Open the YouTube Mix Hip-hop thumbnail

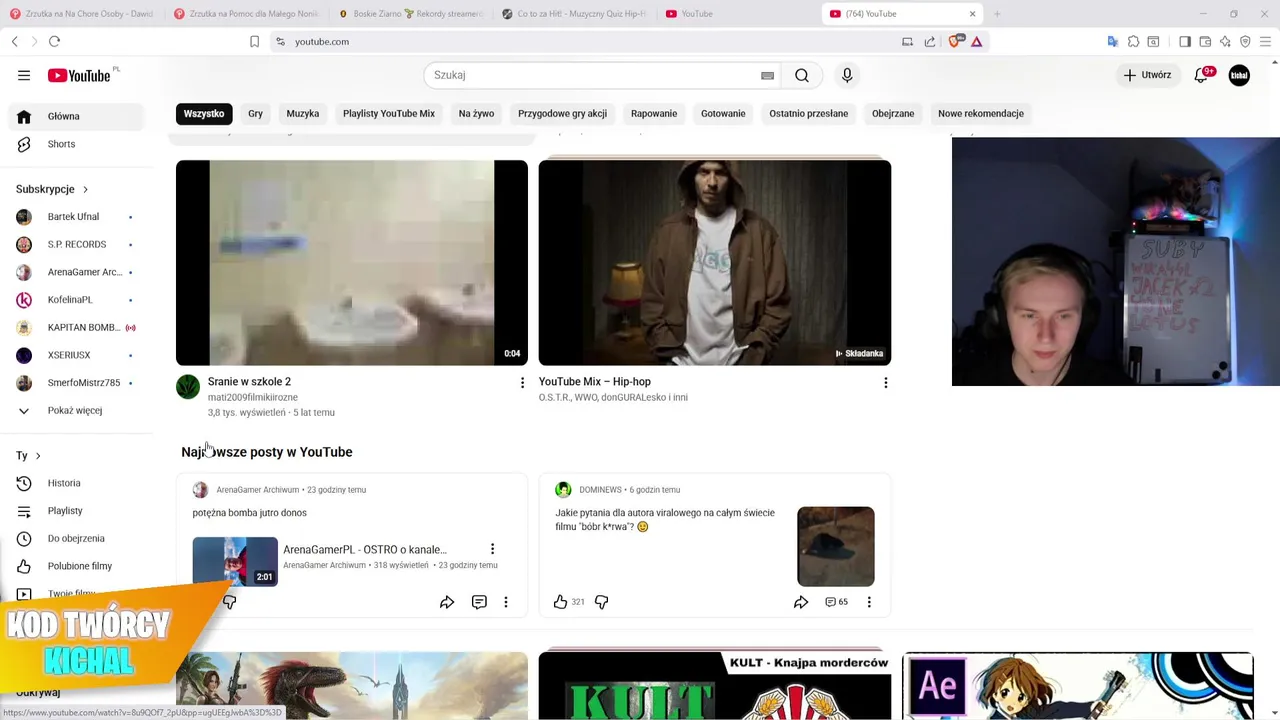715,263
